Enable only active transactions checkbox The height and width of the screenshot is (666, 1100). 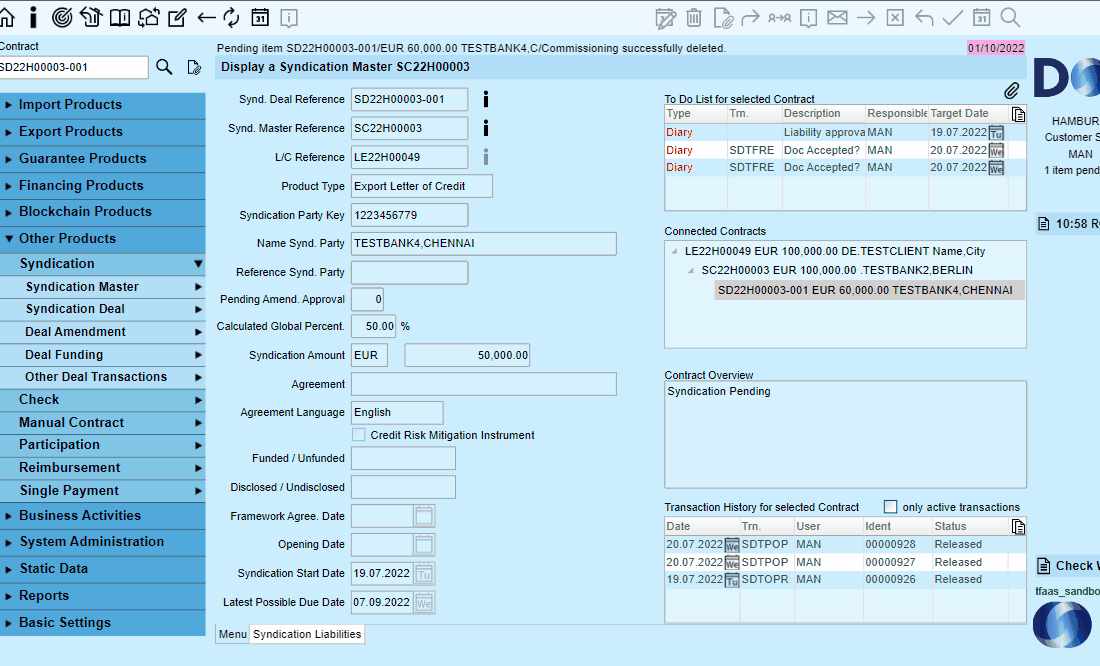click(x=891, y=507)
